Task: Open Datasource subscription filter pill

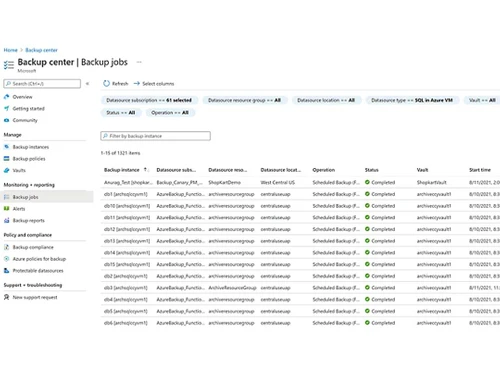Action: 149,100
